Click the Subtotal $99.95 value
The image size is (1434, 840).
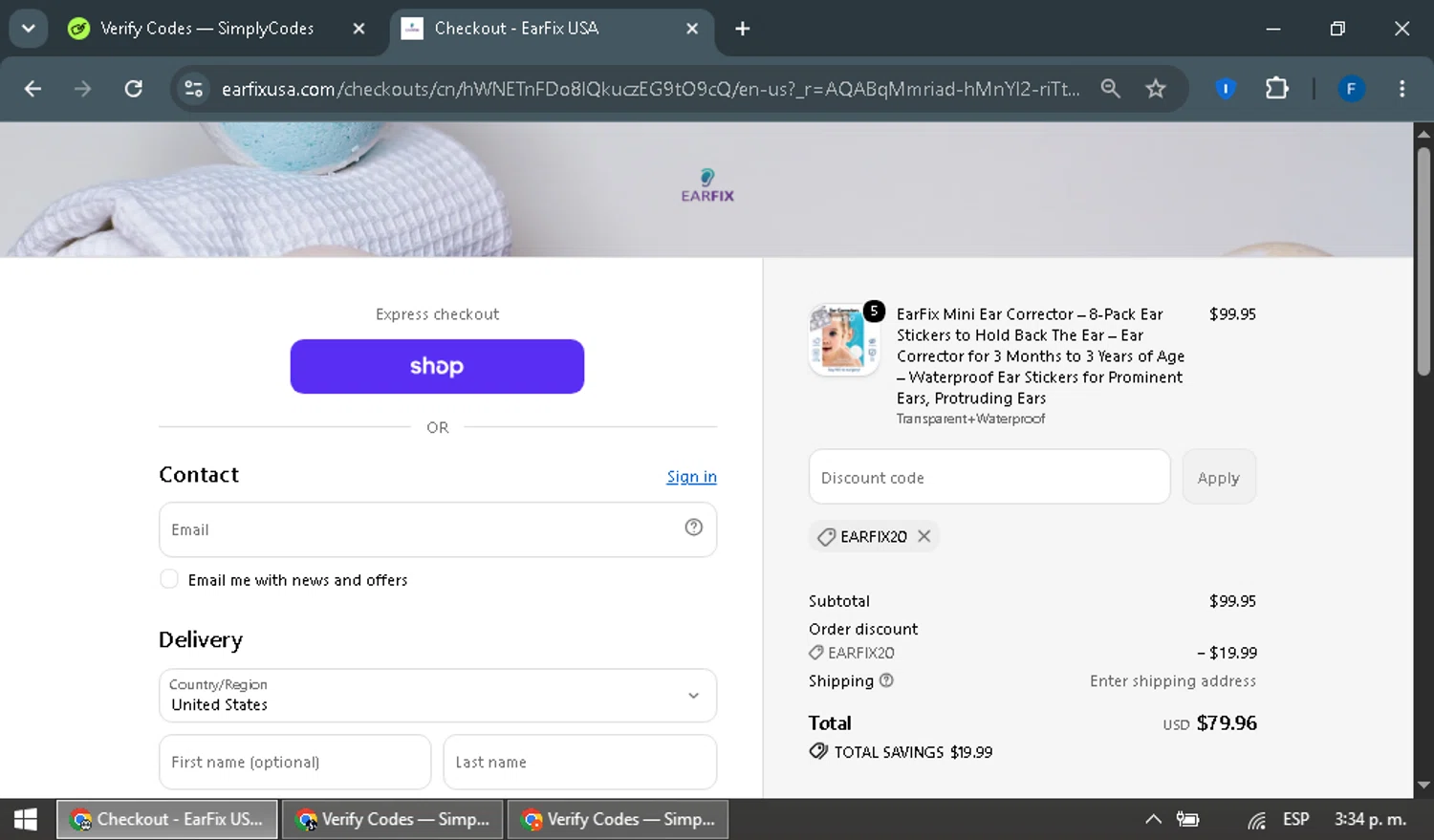click(x=1232, y=601)
